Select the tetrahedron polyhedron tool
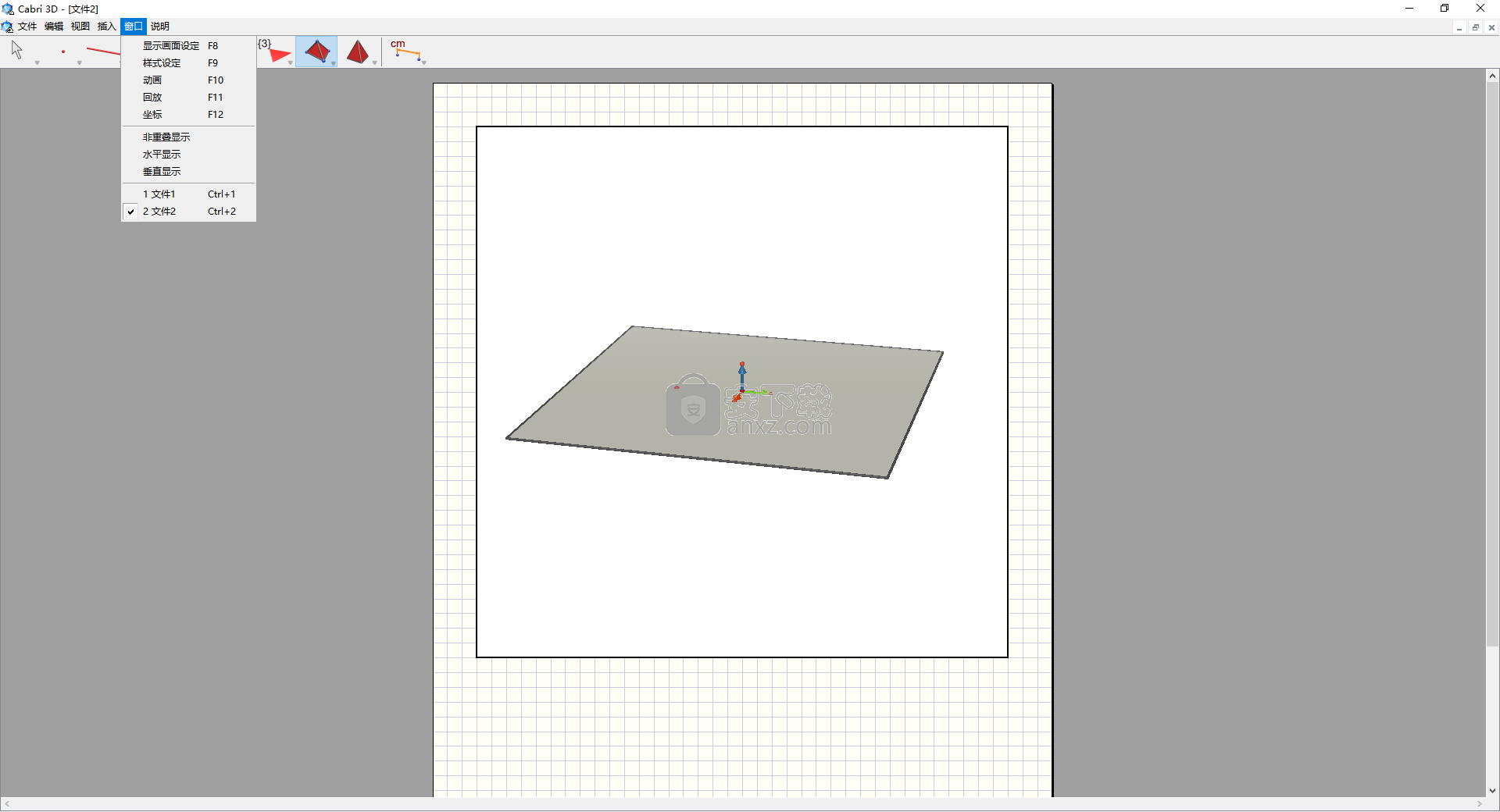The image size is (1500, 812). point(317,52)
